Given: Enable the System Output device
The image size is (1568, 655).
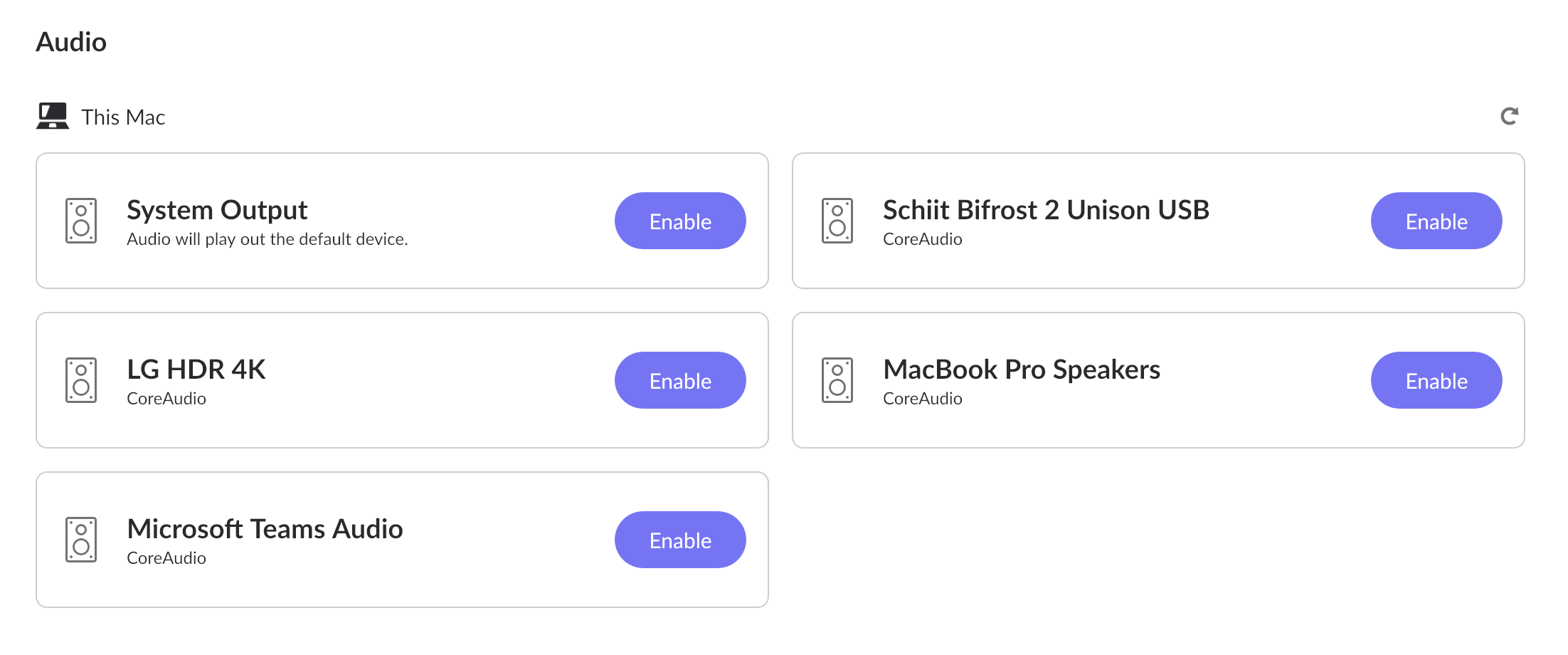Looking at the screenshot, I should tap(680, 221).
